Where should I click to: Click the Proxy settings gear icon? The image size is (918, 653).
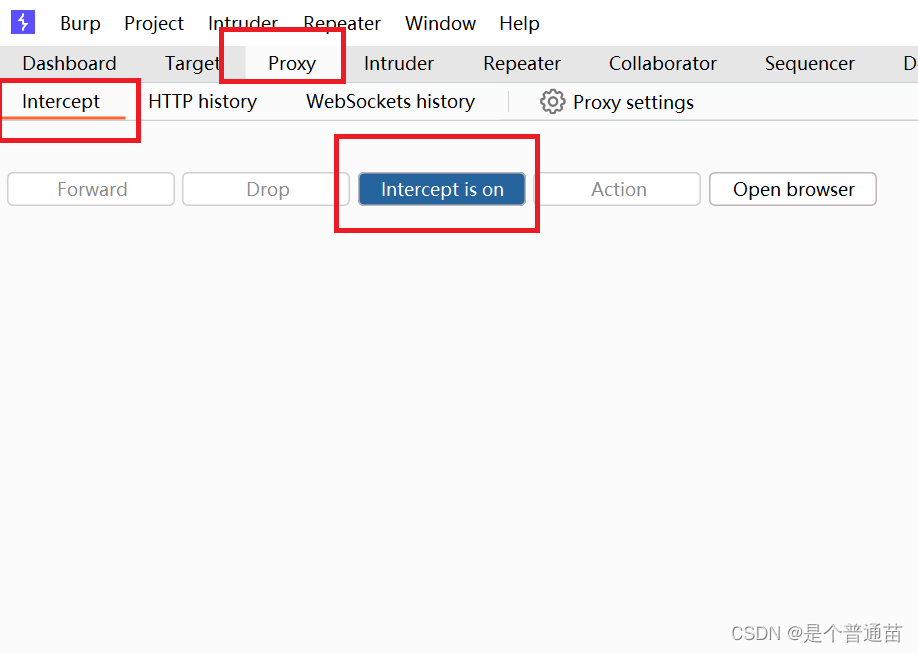[x=552, y=102]
